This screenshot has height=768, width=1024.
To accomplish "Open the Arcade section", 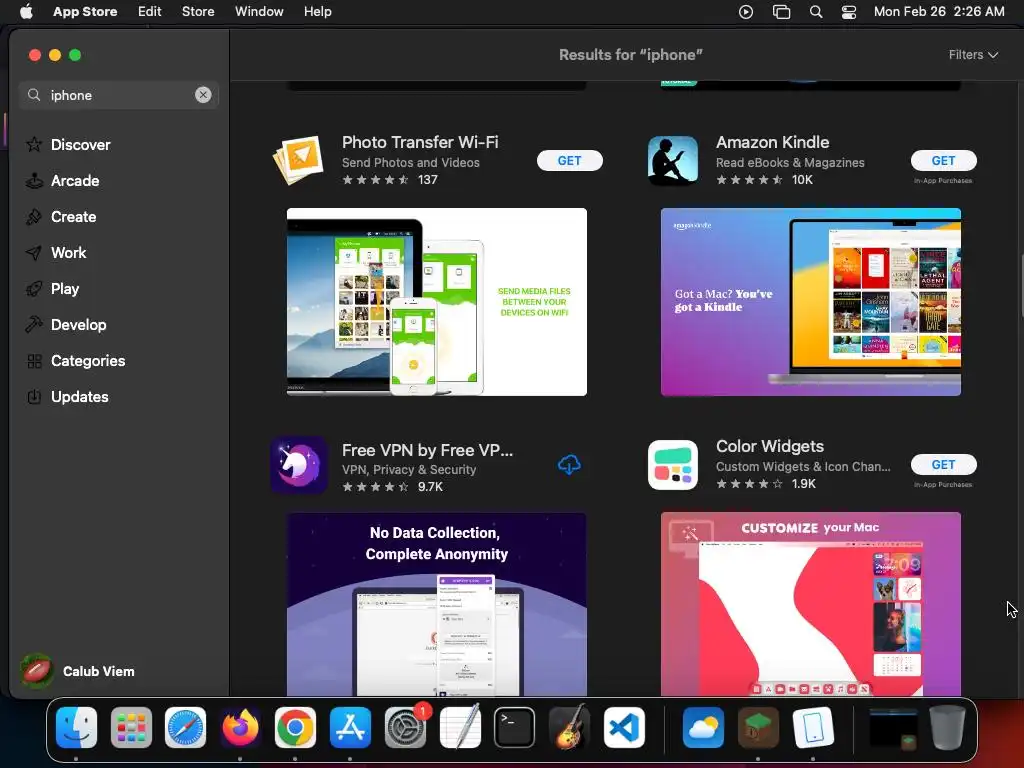I will coord(63,180).
